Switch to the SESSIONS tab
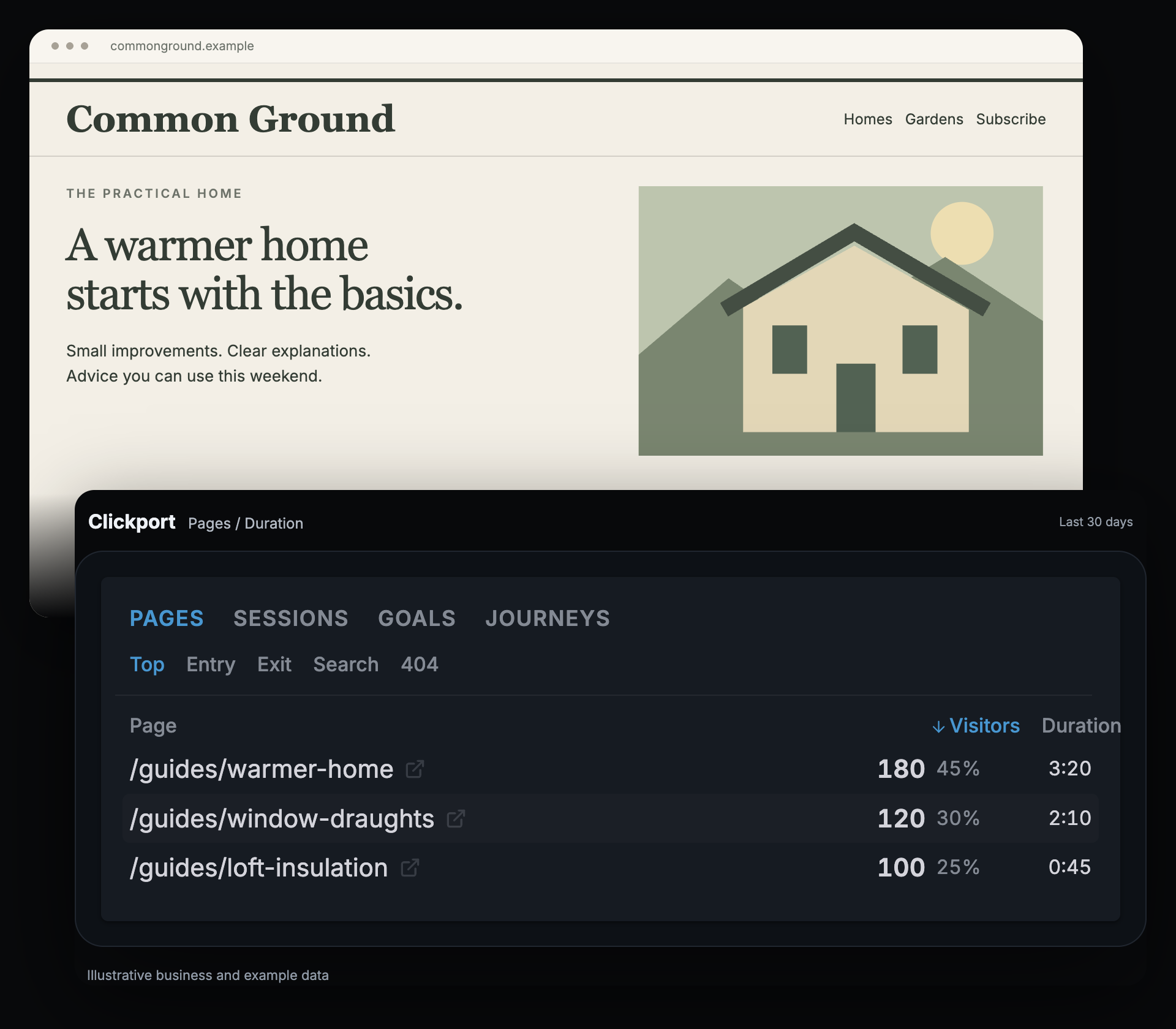This screenshot has width=1176, height=1029. 291,618
